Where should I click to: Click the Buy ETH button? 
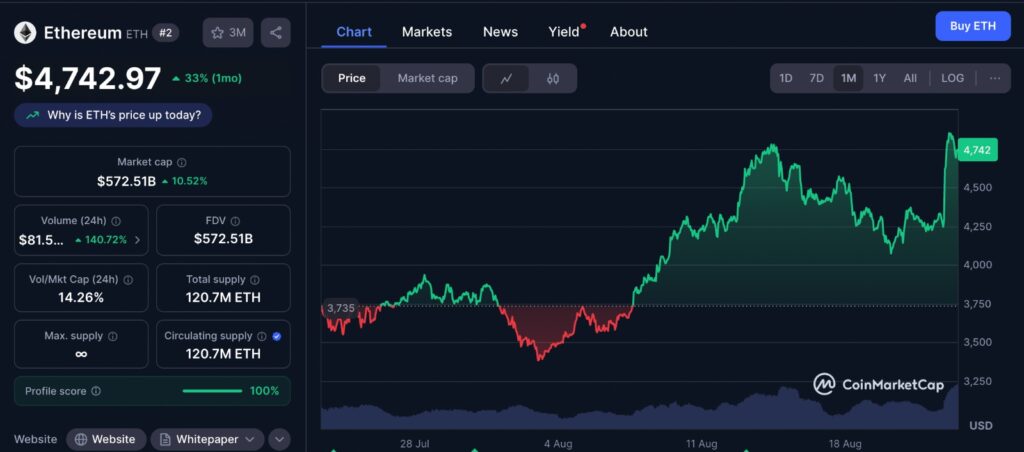972,27
